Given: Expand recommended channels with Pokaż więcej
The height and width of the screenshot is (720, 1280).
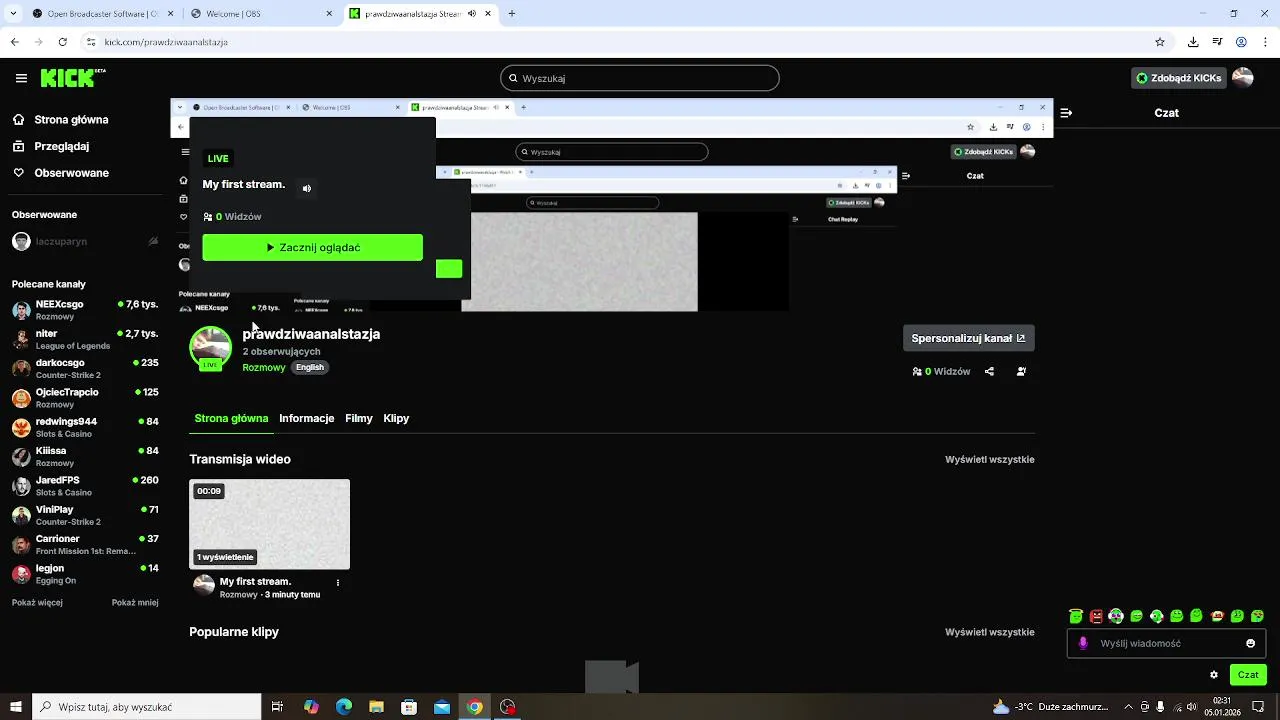Looking at the screenshot, I should tap(37, 603).
